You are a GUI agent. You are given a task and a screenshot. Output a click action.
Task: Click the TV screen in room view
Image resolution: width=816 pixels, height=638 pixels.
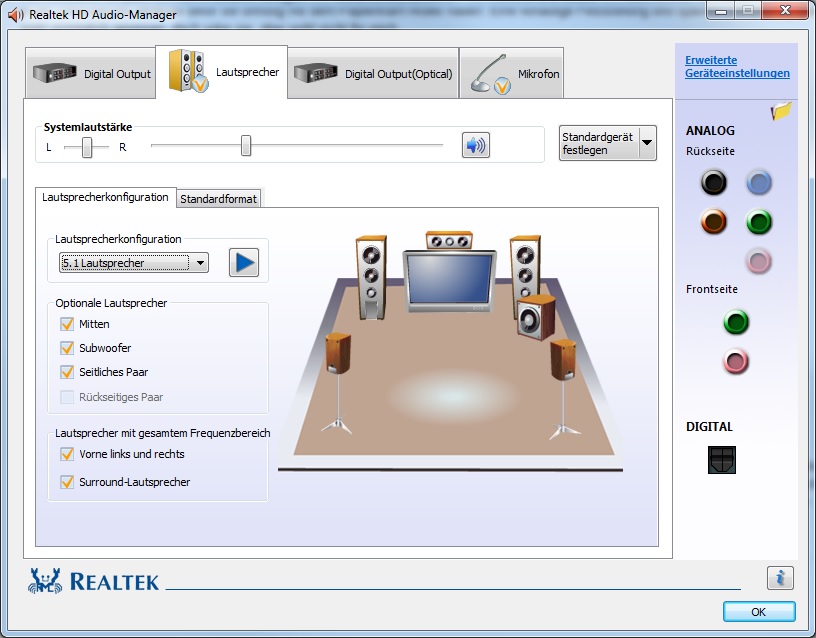pos(450,280)
